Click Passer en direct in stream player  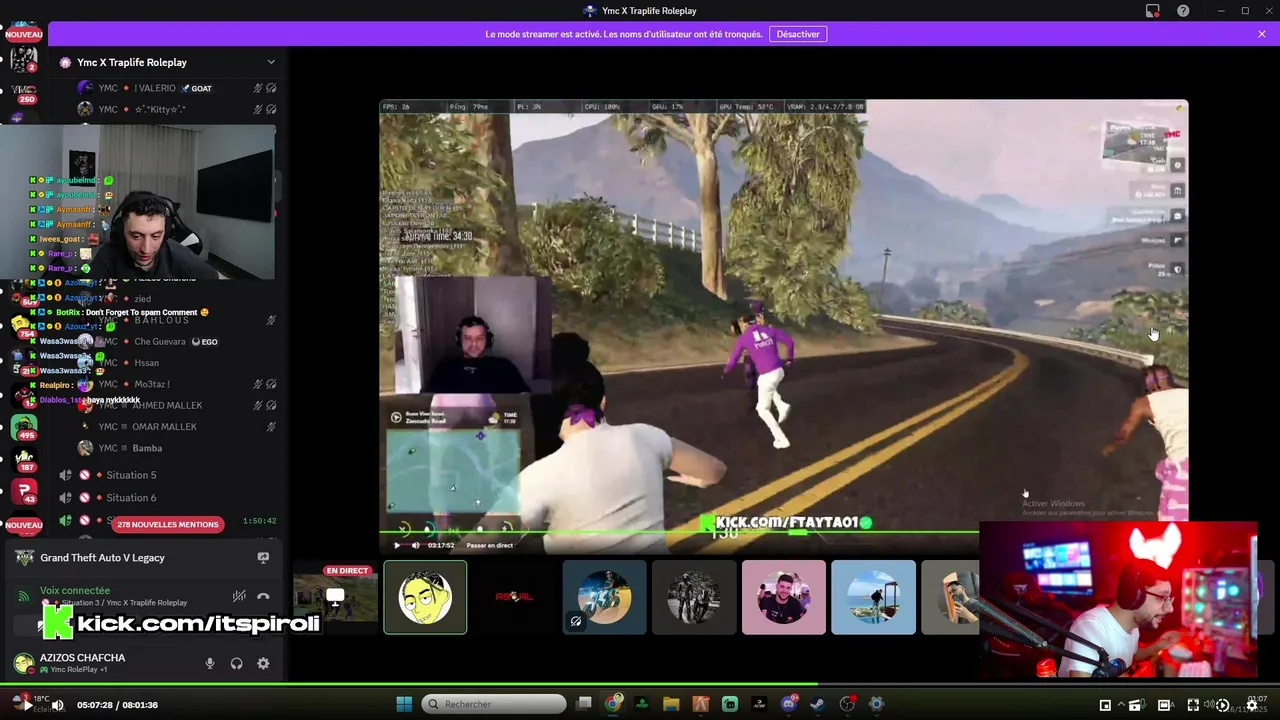tap(490, 545)
